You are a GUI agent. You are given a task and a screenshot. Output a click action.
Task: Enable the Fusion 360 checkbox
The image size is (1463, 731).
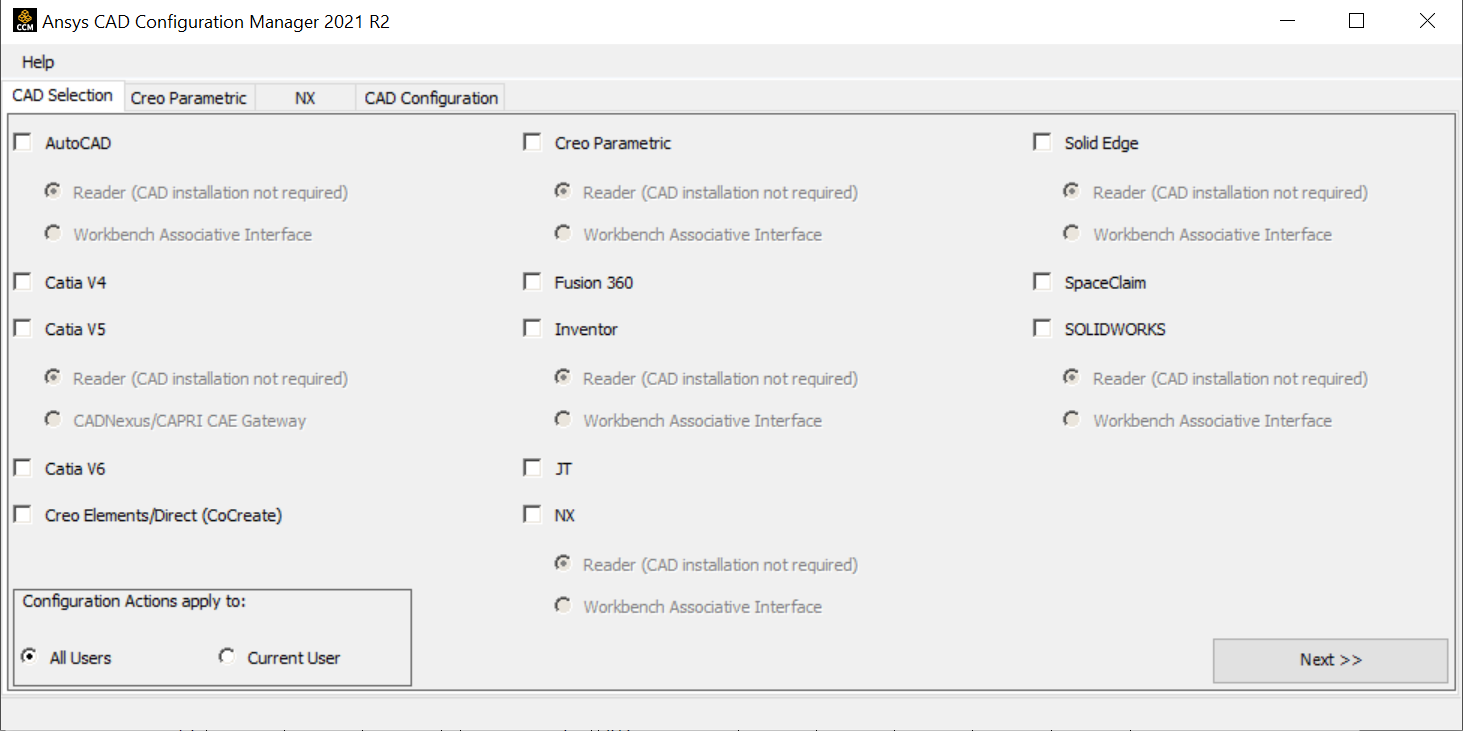click(x=532, y=282)
